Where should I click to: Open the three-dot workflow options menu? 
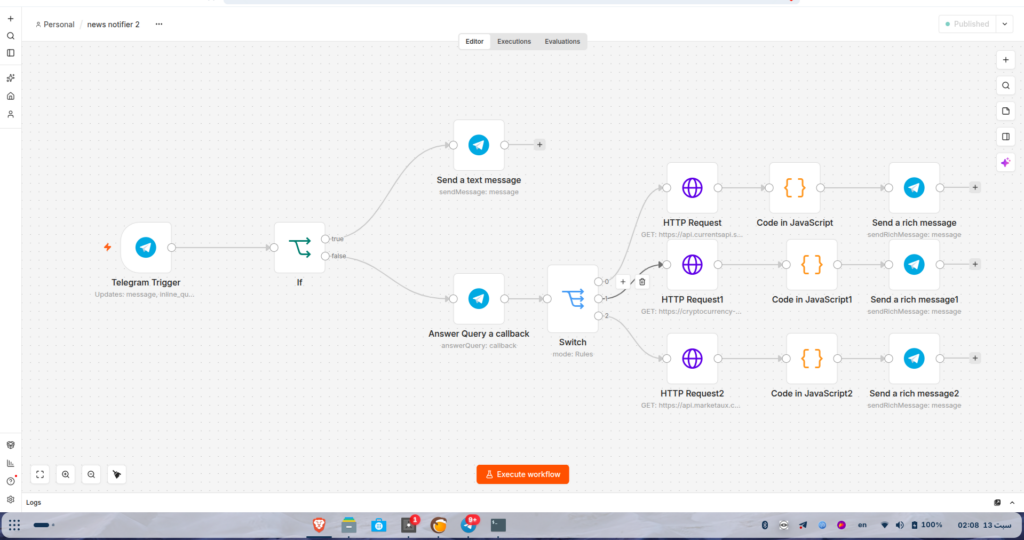click(x=159, y=24)
